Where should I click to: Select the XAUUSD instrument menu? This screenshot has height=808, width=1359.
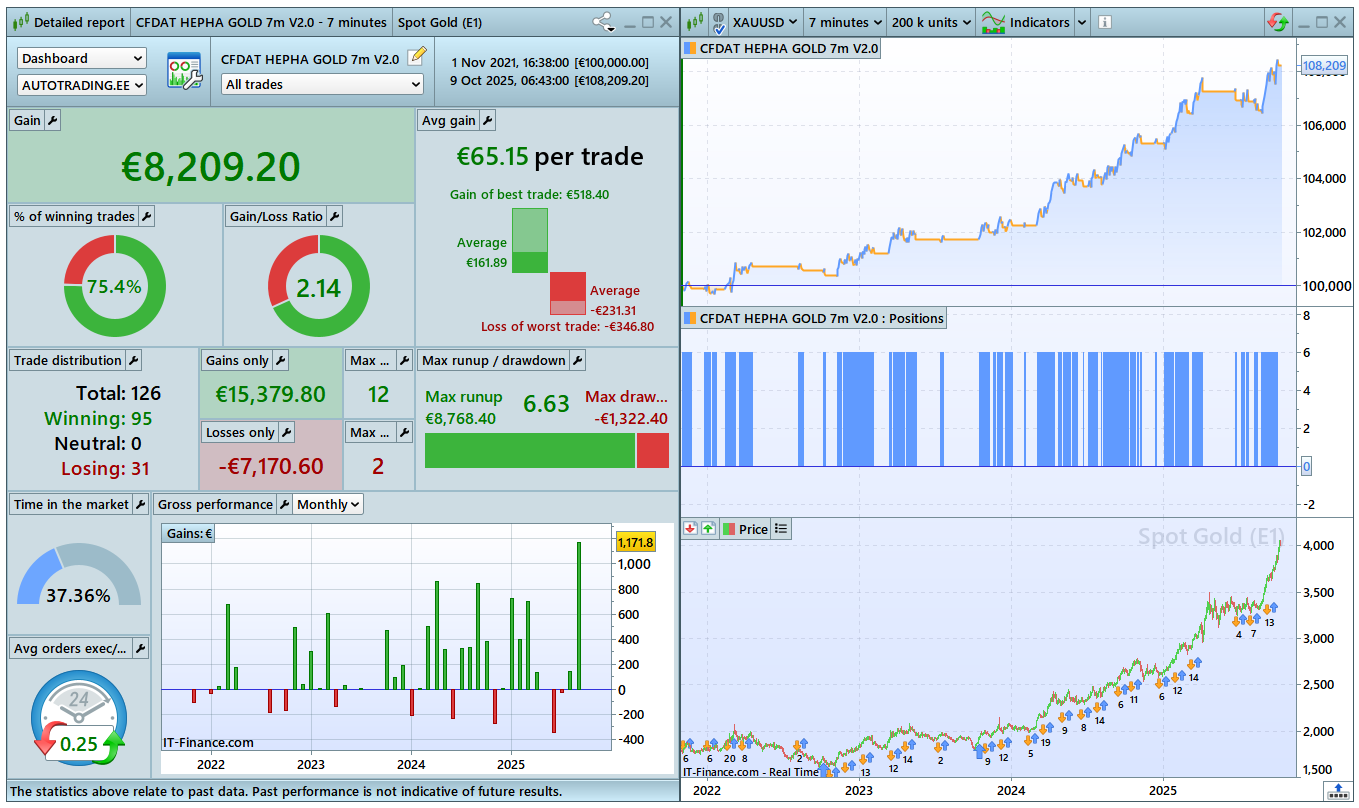click(x=765, y=22)
